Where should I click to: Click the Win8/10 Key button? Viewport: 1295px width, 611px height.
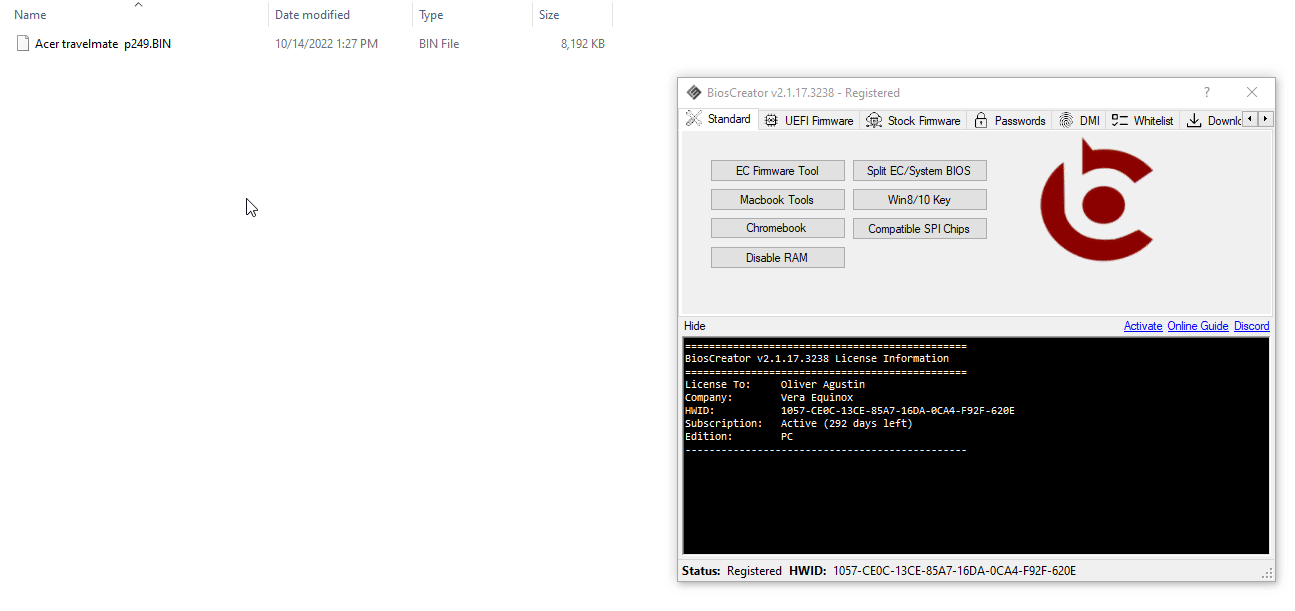[920, 200]
